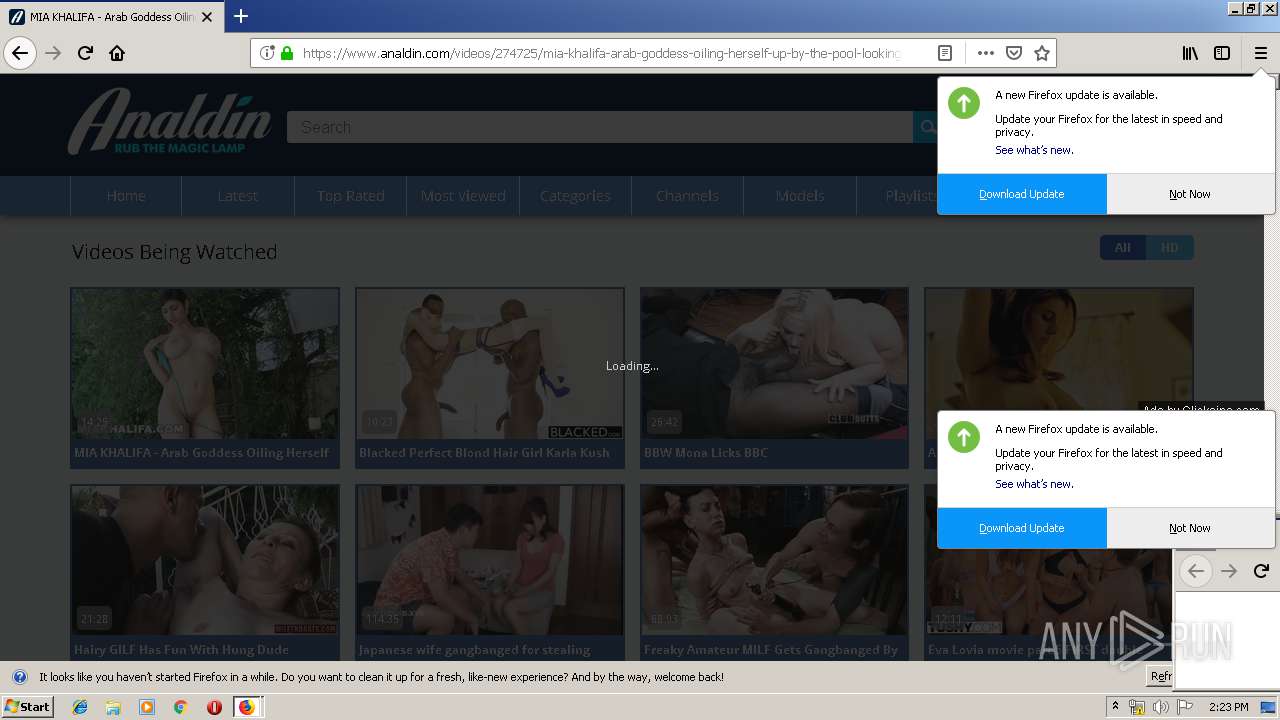Click the Videos Being Watched heading

[175, 252]
